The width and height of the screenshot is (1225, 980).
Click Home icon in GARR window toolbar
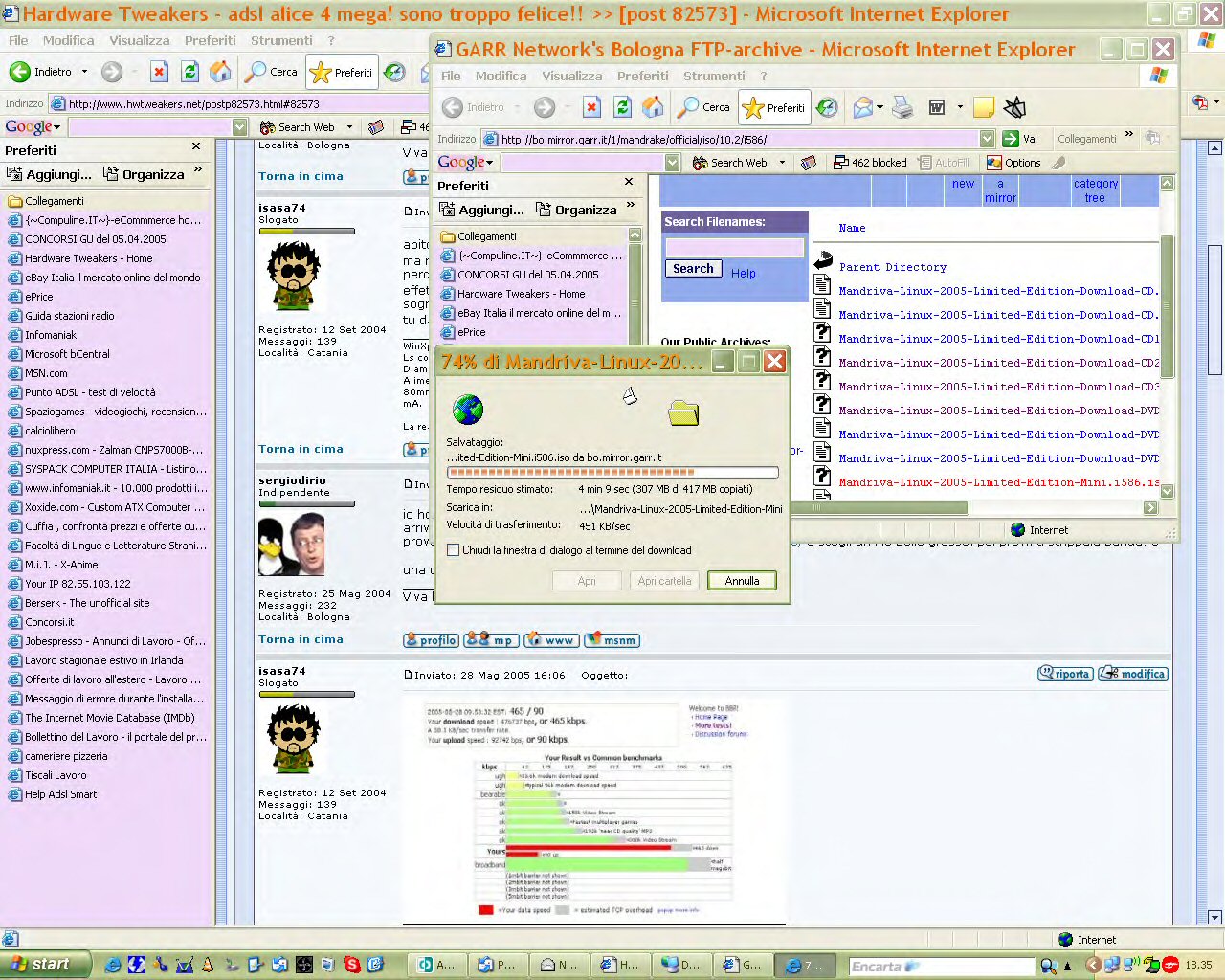coord(653,107)
